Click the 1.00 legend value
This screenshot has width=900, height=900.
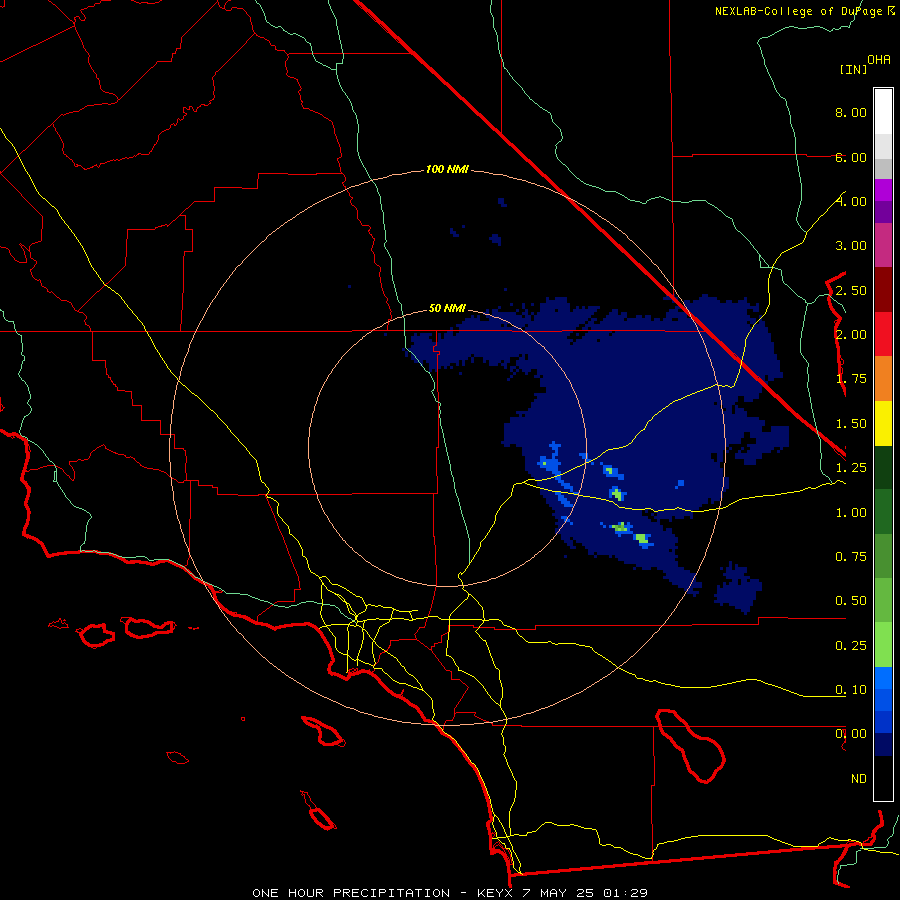point(851,513)
